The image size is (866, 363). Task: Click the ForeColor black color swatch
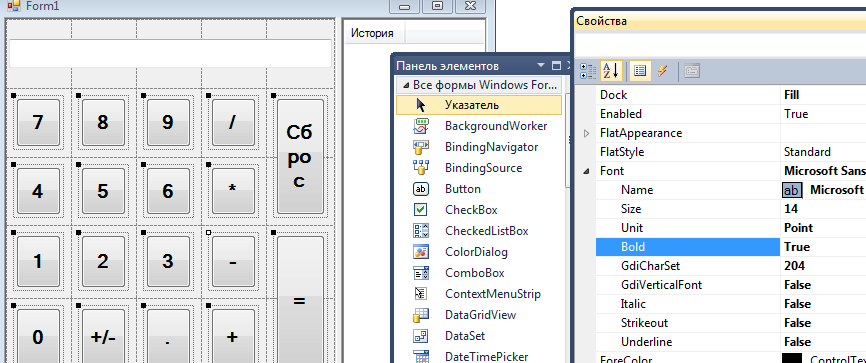pos(792,359)
